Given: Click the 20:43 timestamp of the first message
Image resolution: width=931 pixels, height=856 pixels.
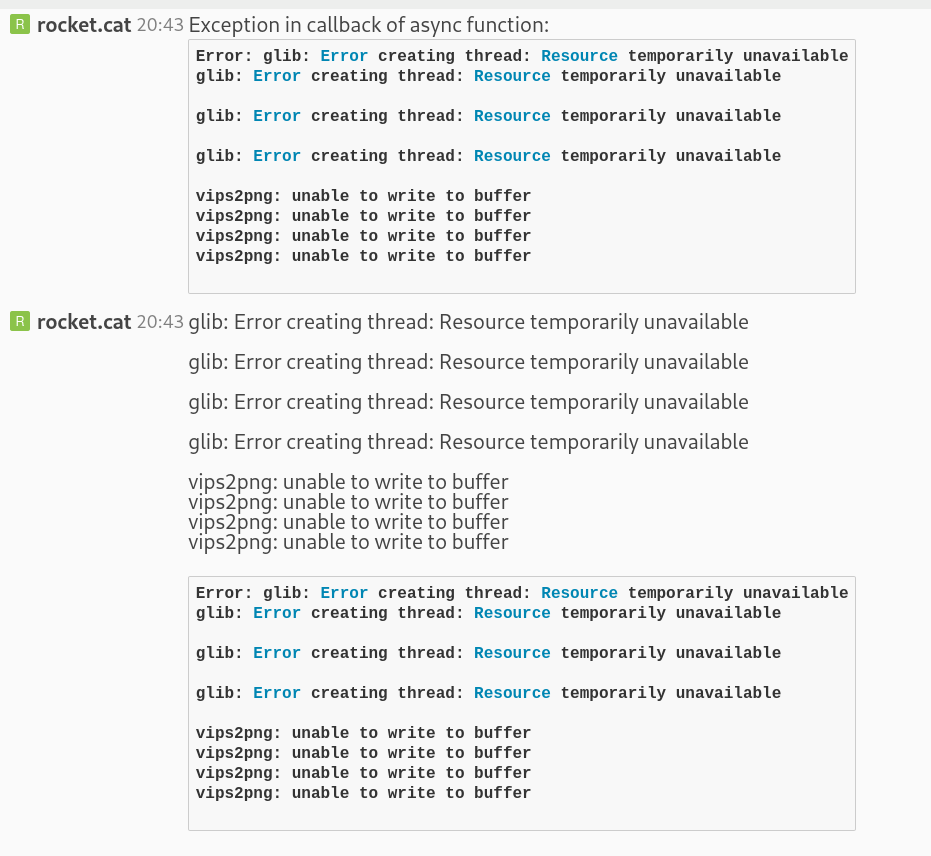Looking at the screenshot, I should 159,25.
